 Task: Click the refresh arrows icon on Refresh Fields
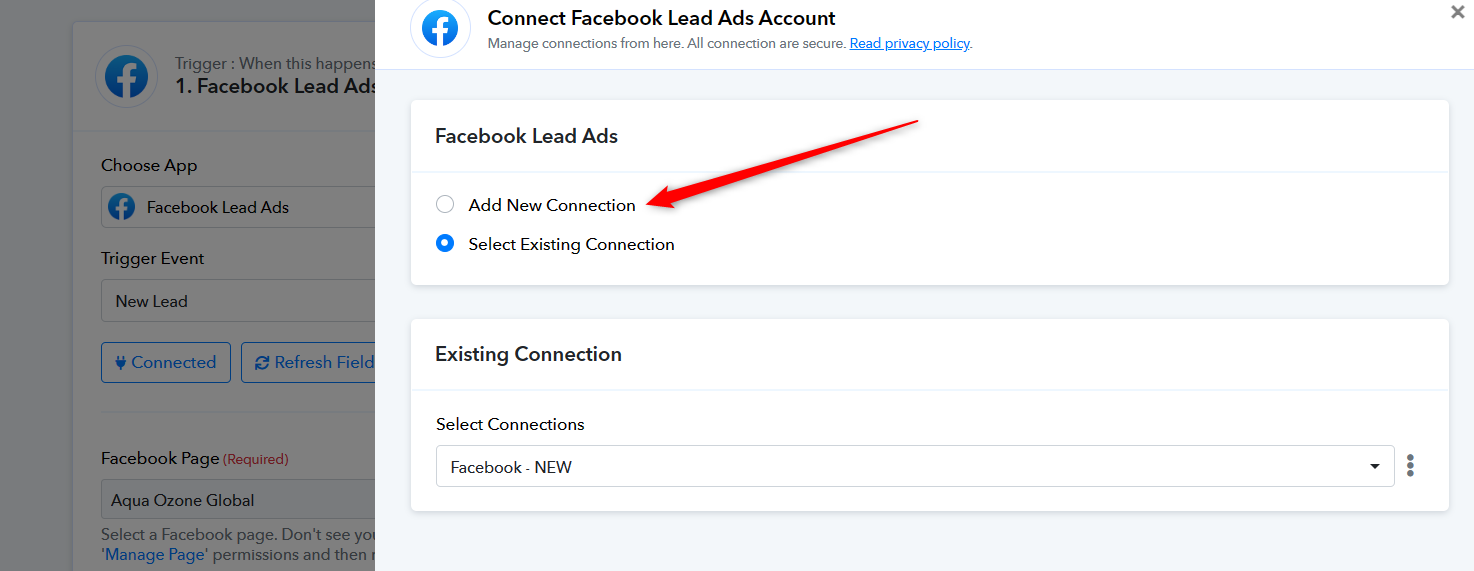262,363
